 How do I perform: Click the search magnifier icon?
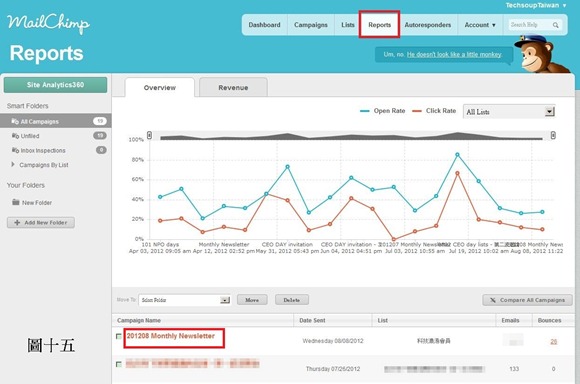pos(556,25)
